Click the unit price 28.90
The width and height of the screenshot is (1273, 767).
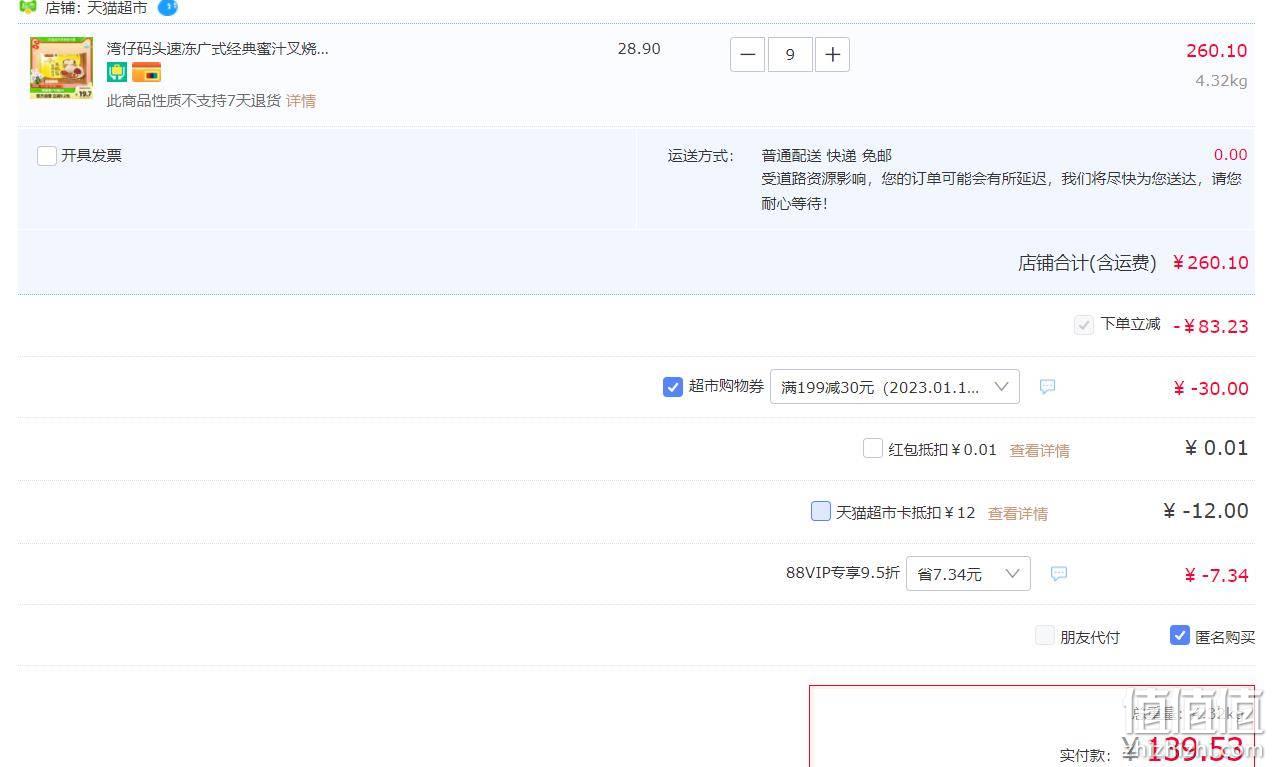pyautogui.click(x=639, y=49)
